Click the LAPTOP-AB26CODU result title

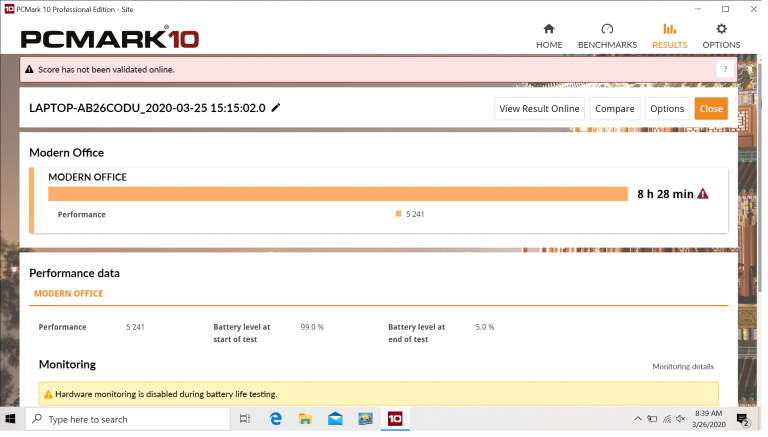click(x=147, y=108)
